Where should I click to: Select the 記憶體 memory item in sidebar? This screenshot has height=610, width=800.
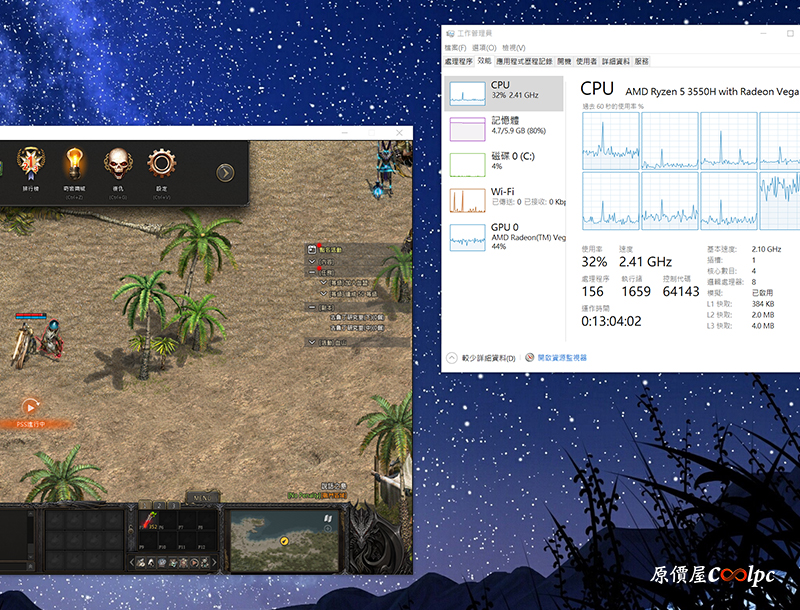504,129
